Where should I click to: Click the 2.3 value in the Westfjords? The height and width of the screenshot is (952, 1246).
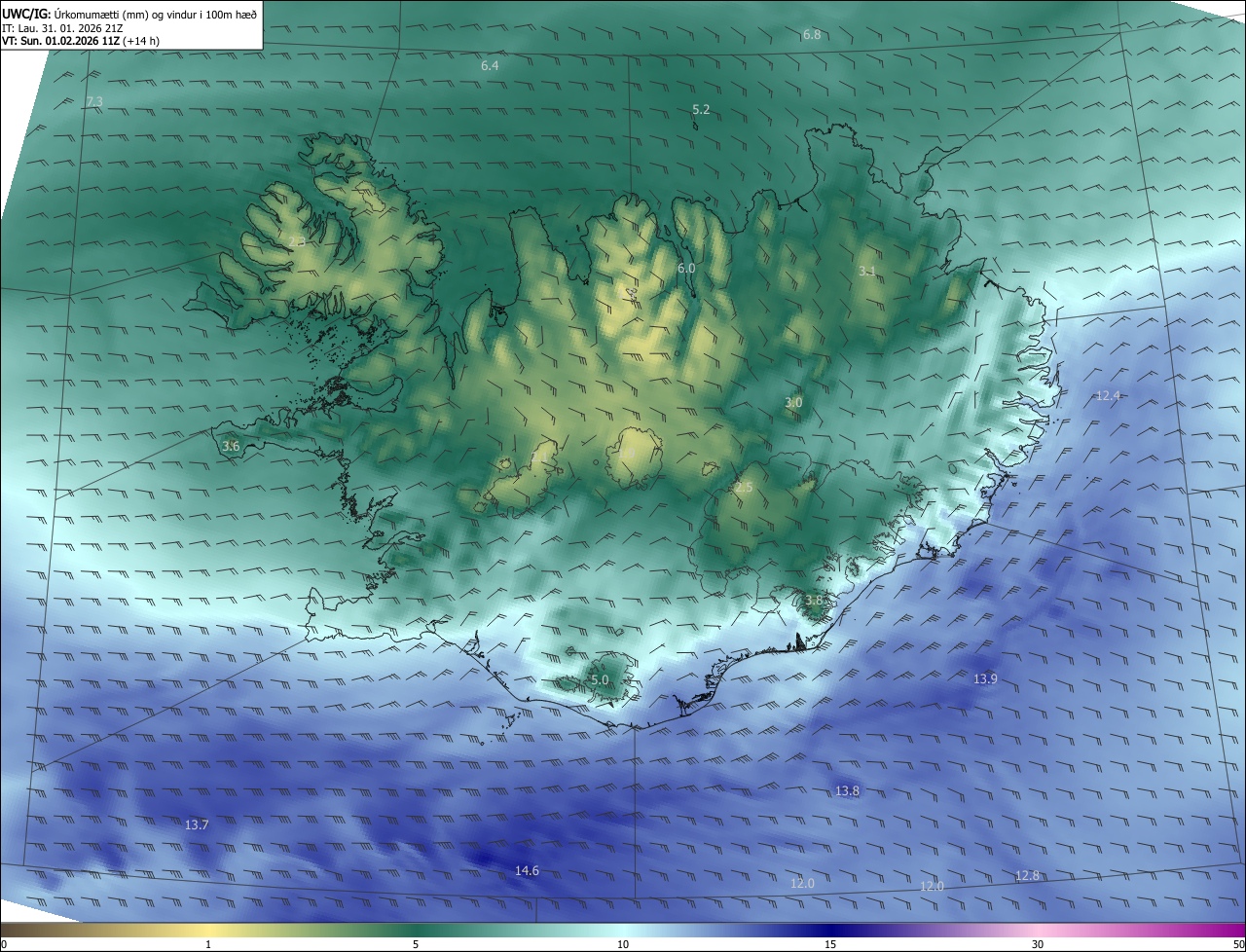[x=297, y=241]
